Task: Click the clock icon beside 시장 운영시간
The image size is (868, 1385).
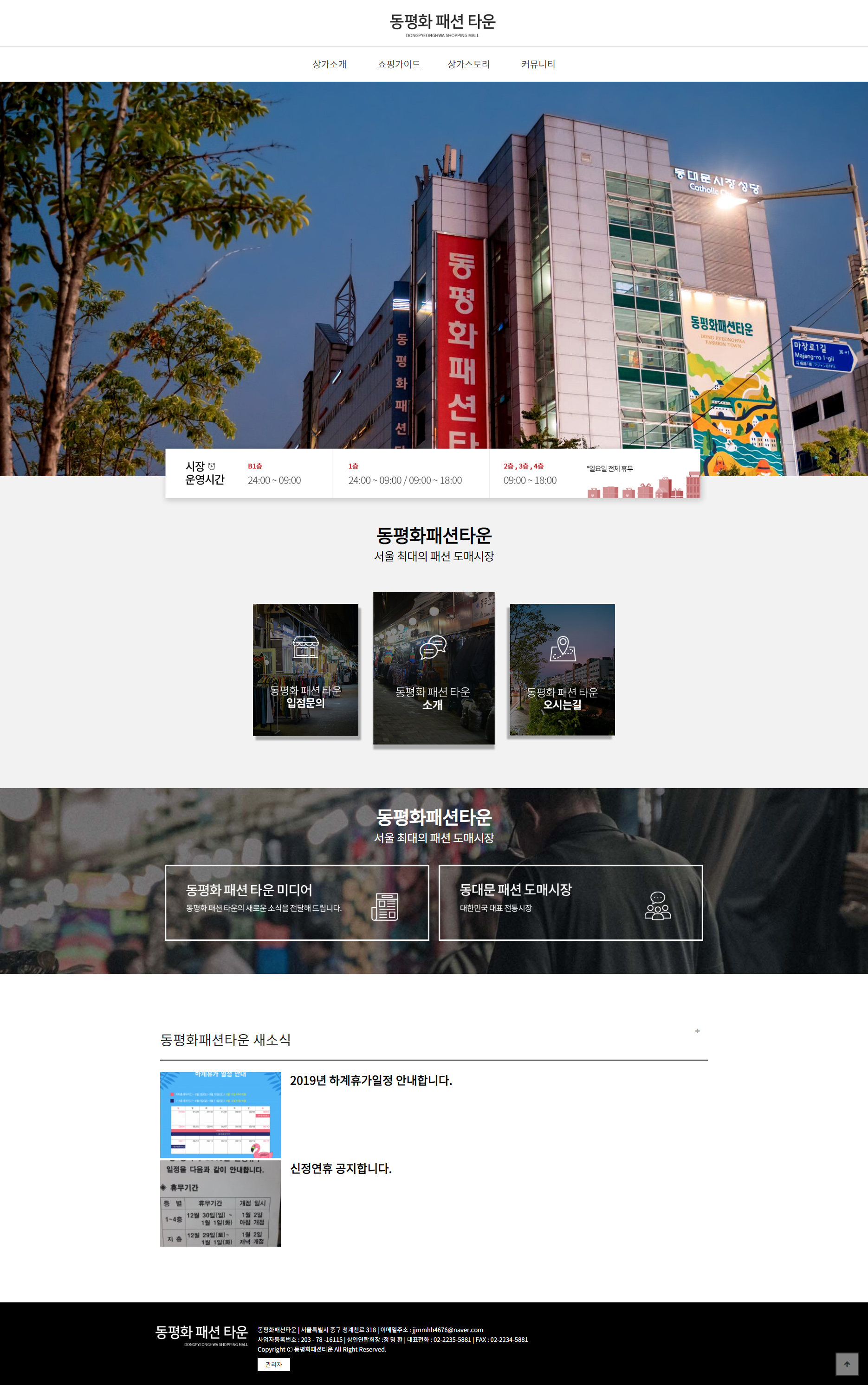Action: pyautogui.click(x=211, y=466)
